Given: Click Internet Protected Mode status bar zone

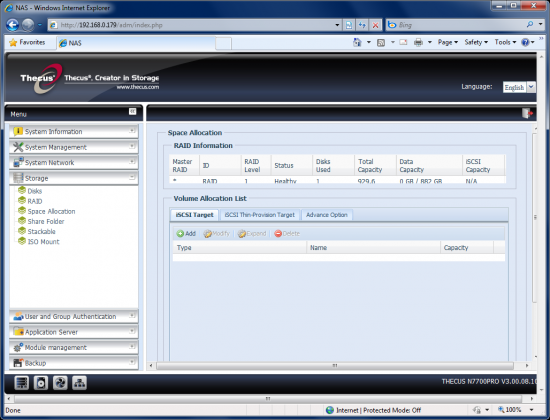Looking at the screenshot, I should (x=373, y=410).
